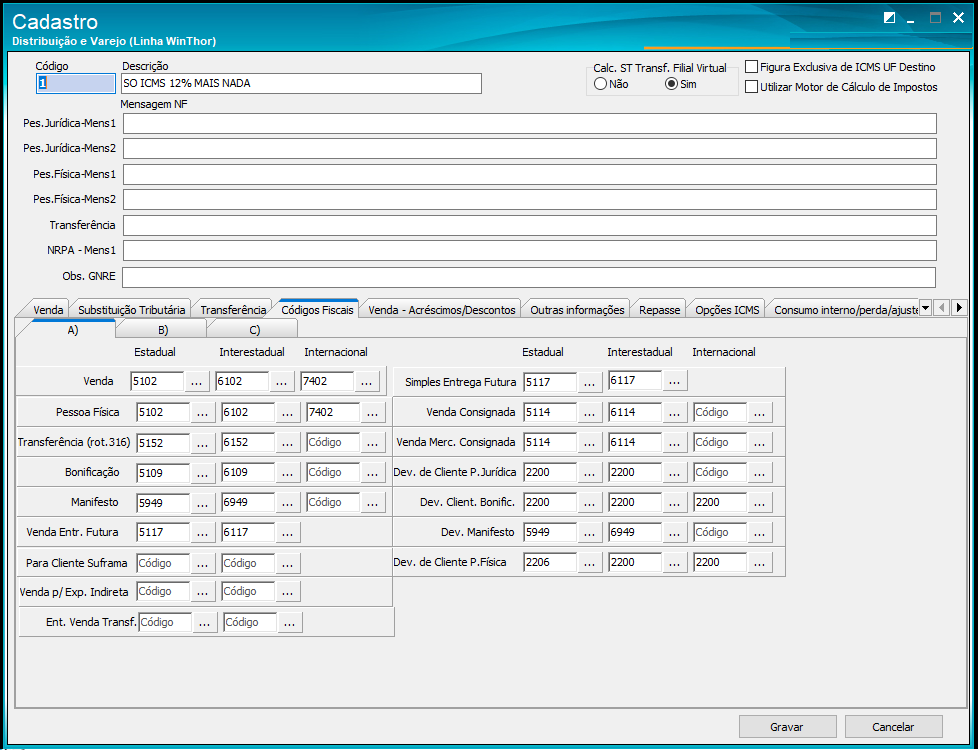Open lookup for Dev. de Cliente P.Física Estadual 2206
978x750 pixels.
click(589, 562)
